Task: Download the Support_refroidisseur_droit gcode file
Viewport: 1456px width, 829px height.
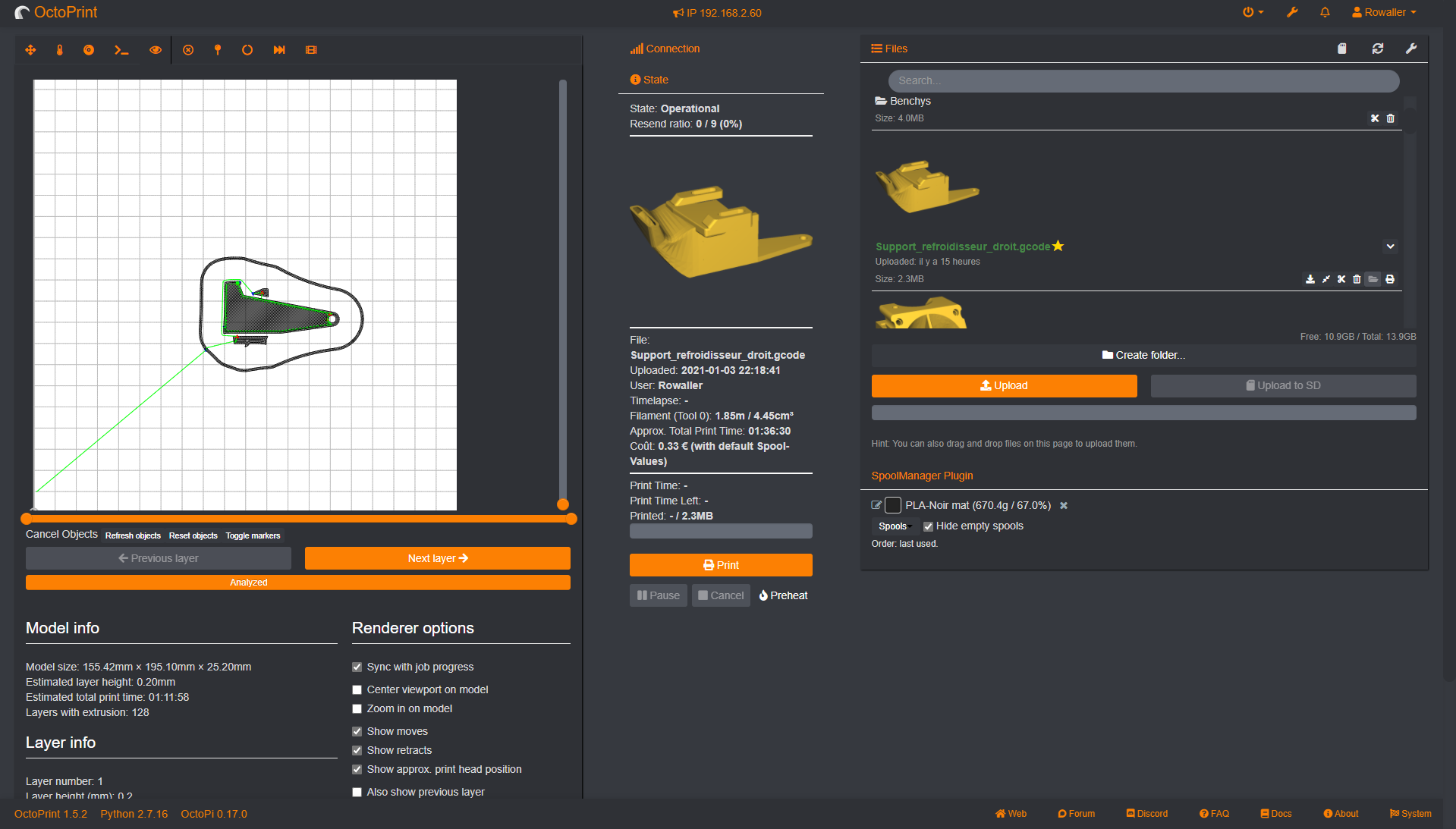Action: (x=1310, y=279)
